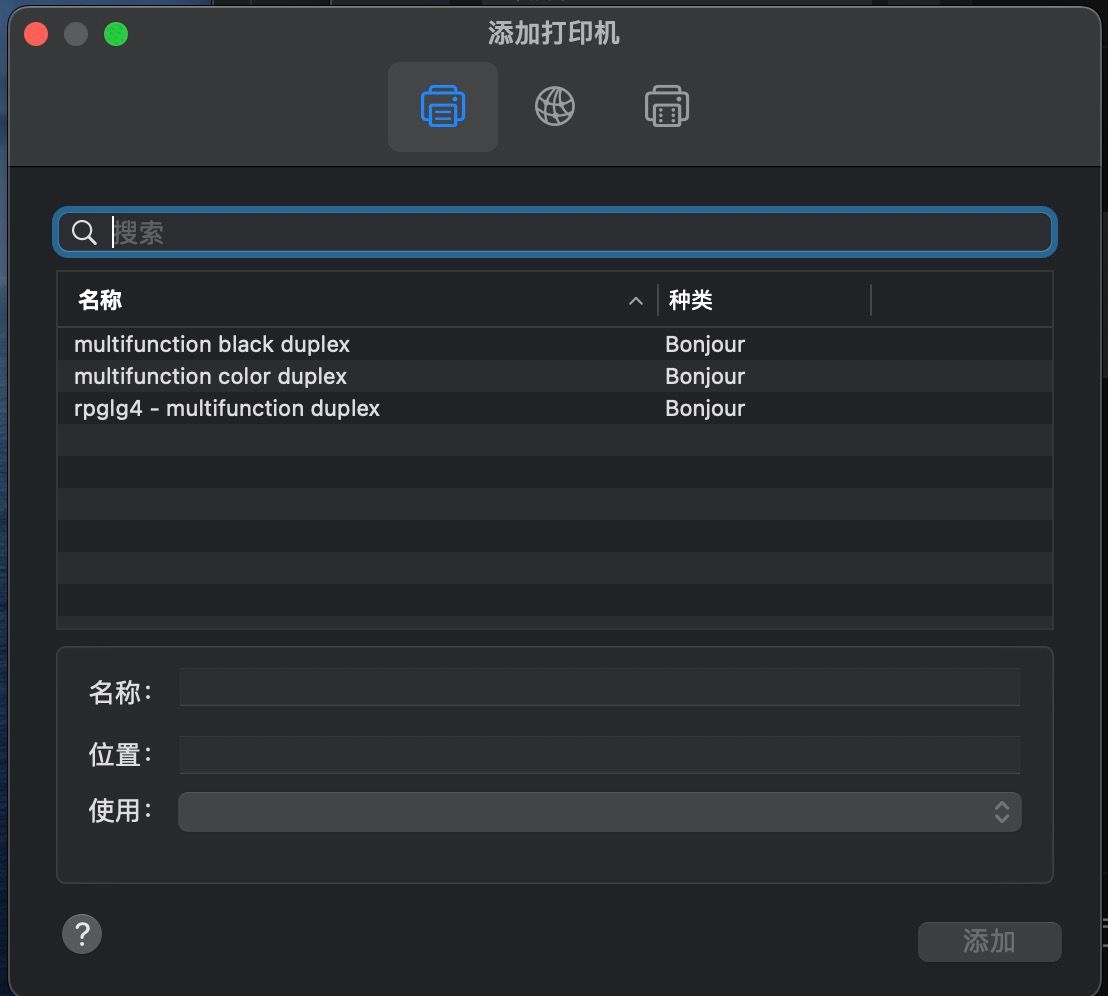Click the green zoom window button

(x=116, y=34)
